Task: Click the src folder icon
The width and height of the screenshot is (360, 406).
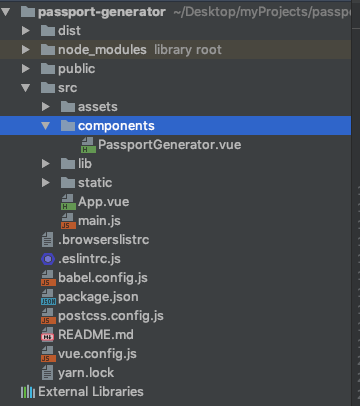Action: 48,88
